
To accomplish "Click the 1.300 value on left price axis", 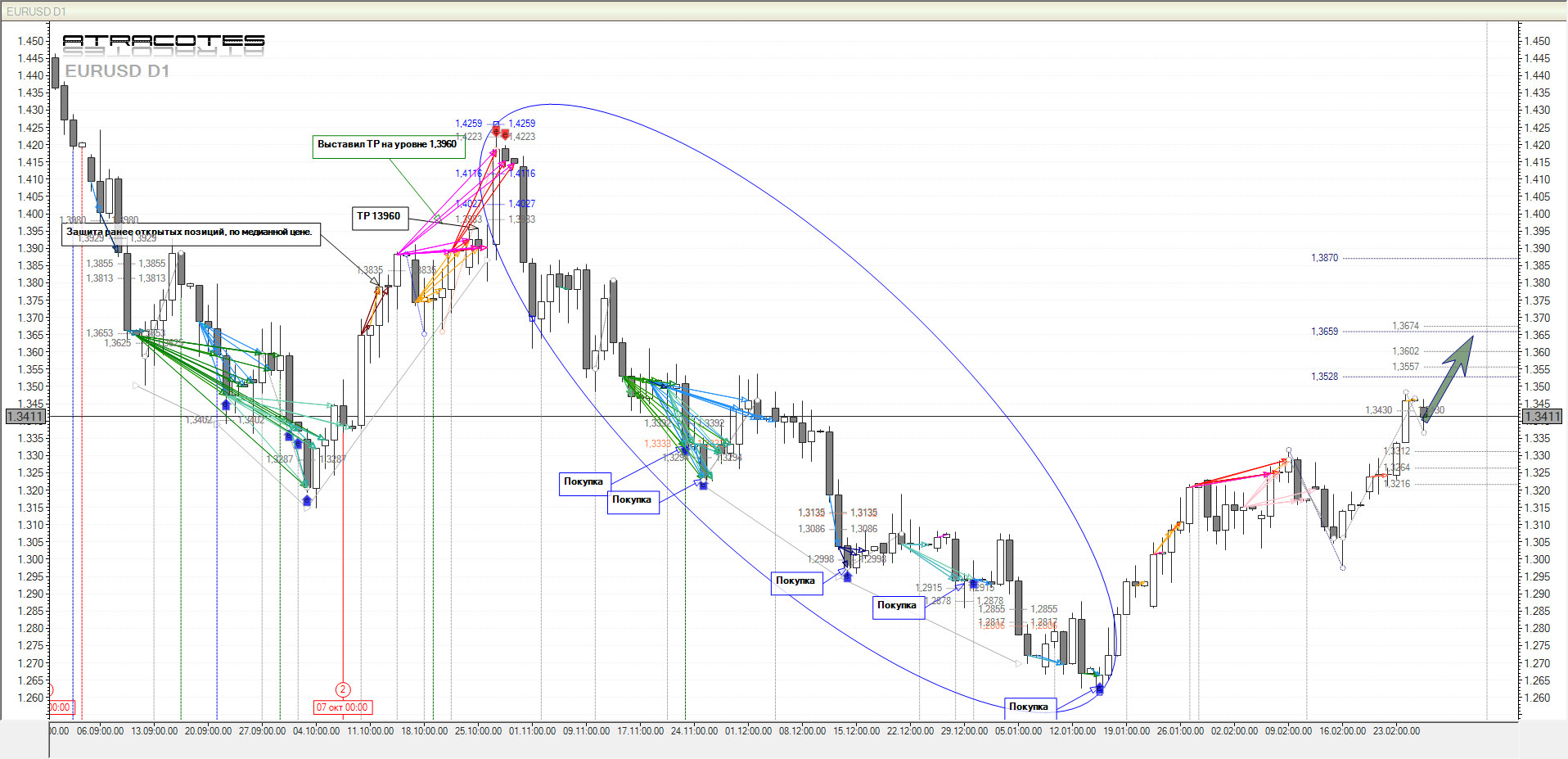I will 31,559.
